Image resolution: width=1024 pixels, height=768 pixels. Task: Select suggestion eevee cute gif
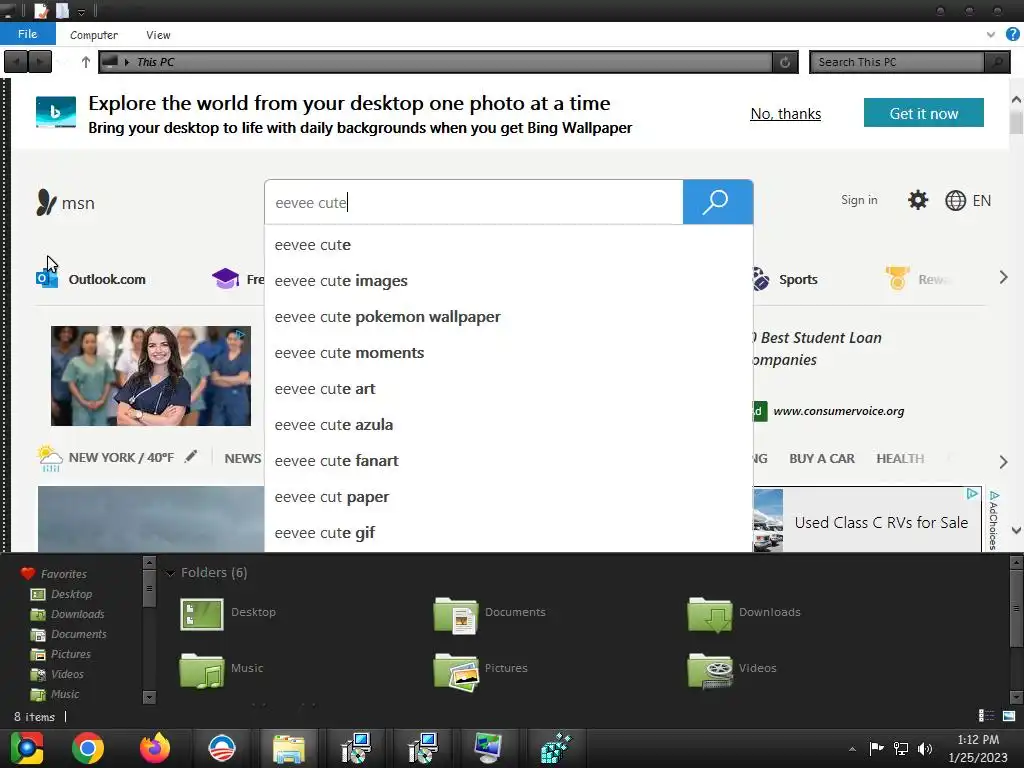click(509, 533)
